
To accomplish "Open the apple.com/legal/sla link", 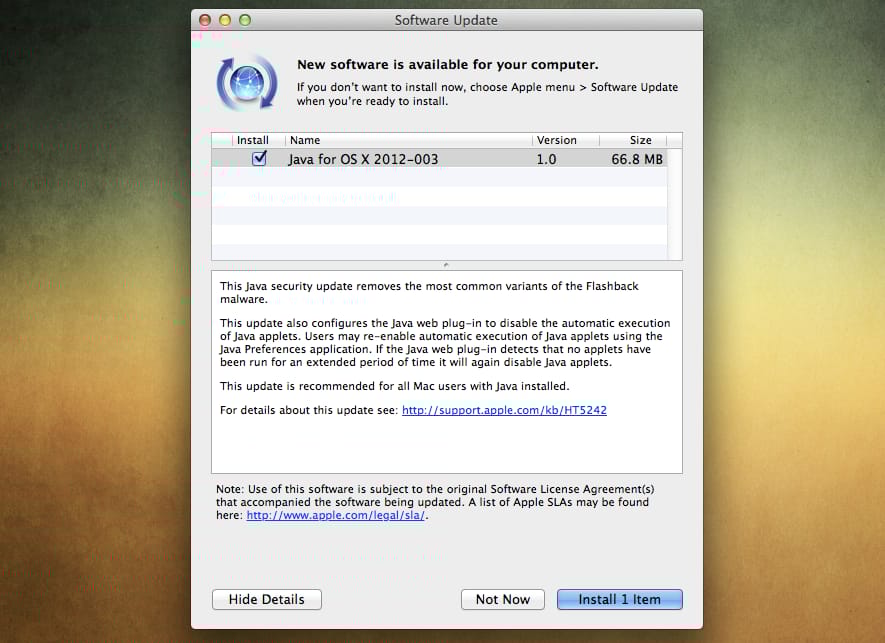I will [335, 515].
